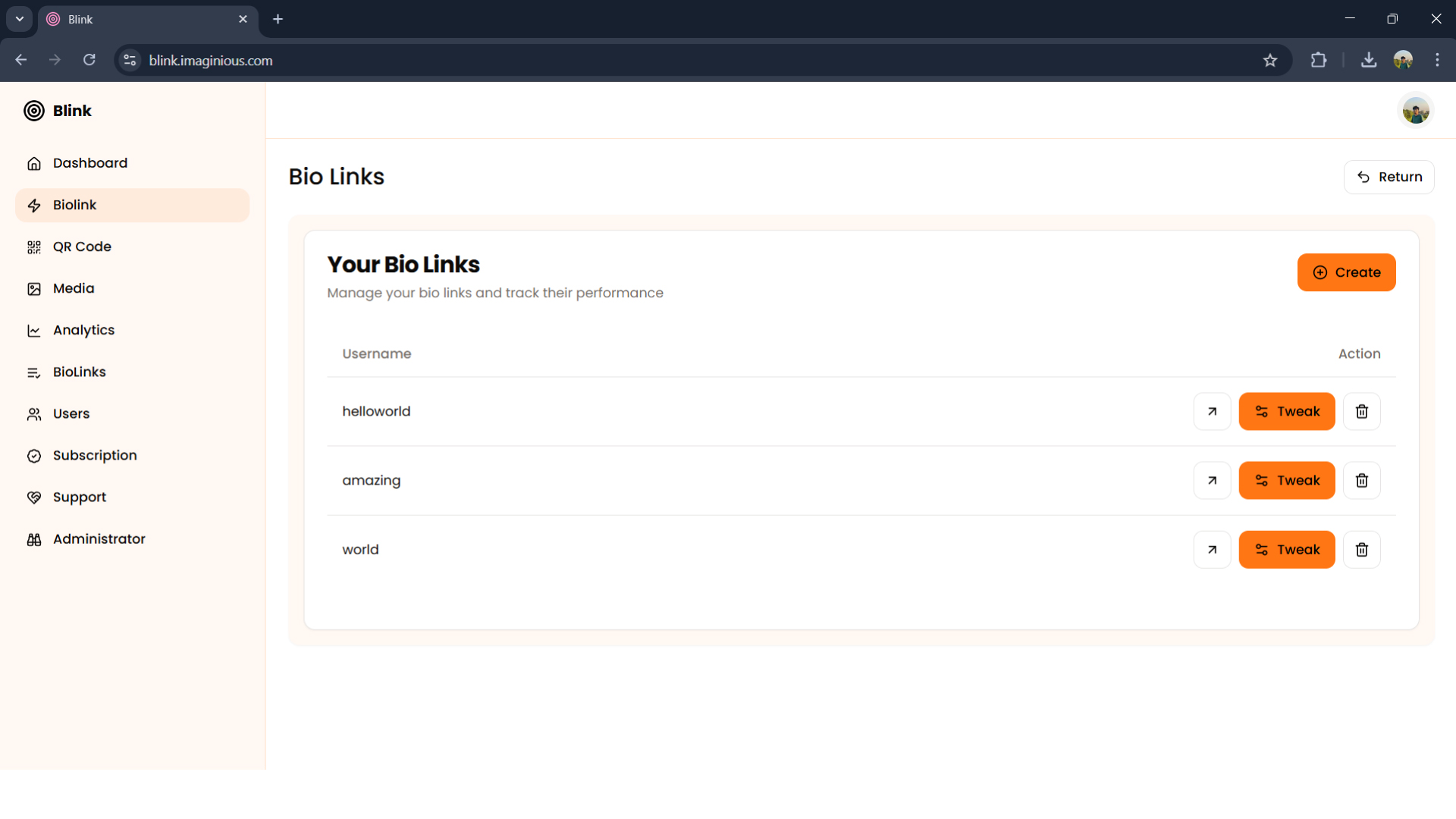The width and height of the screenshot is (1456, 819).
Task: Select the Dashboard icon in sidebar
Action: click(34, 163)
